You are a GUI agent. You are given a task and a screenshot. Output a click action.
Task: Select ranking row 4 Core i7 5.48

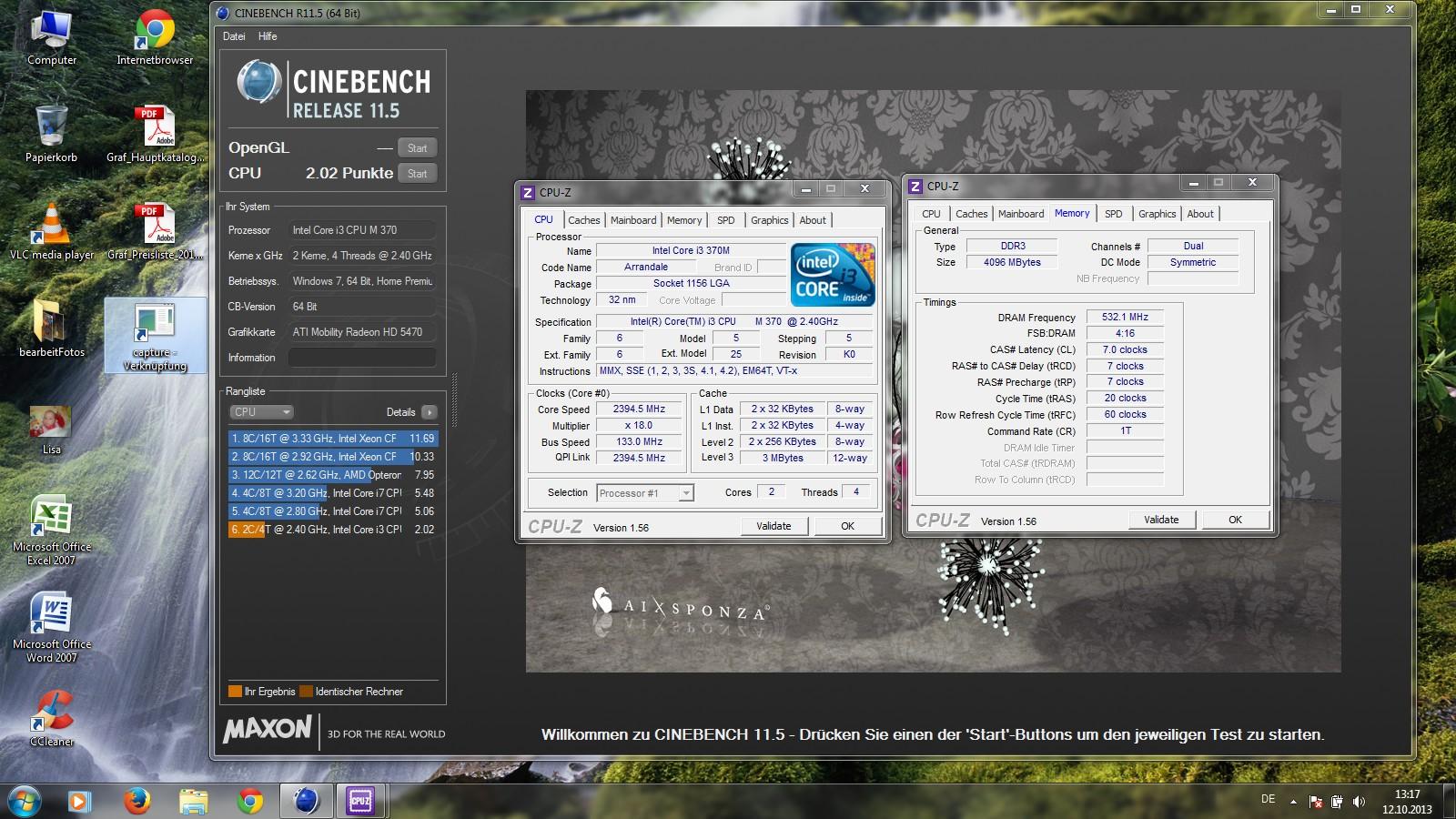point(333,493)
